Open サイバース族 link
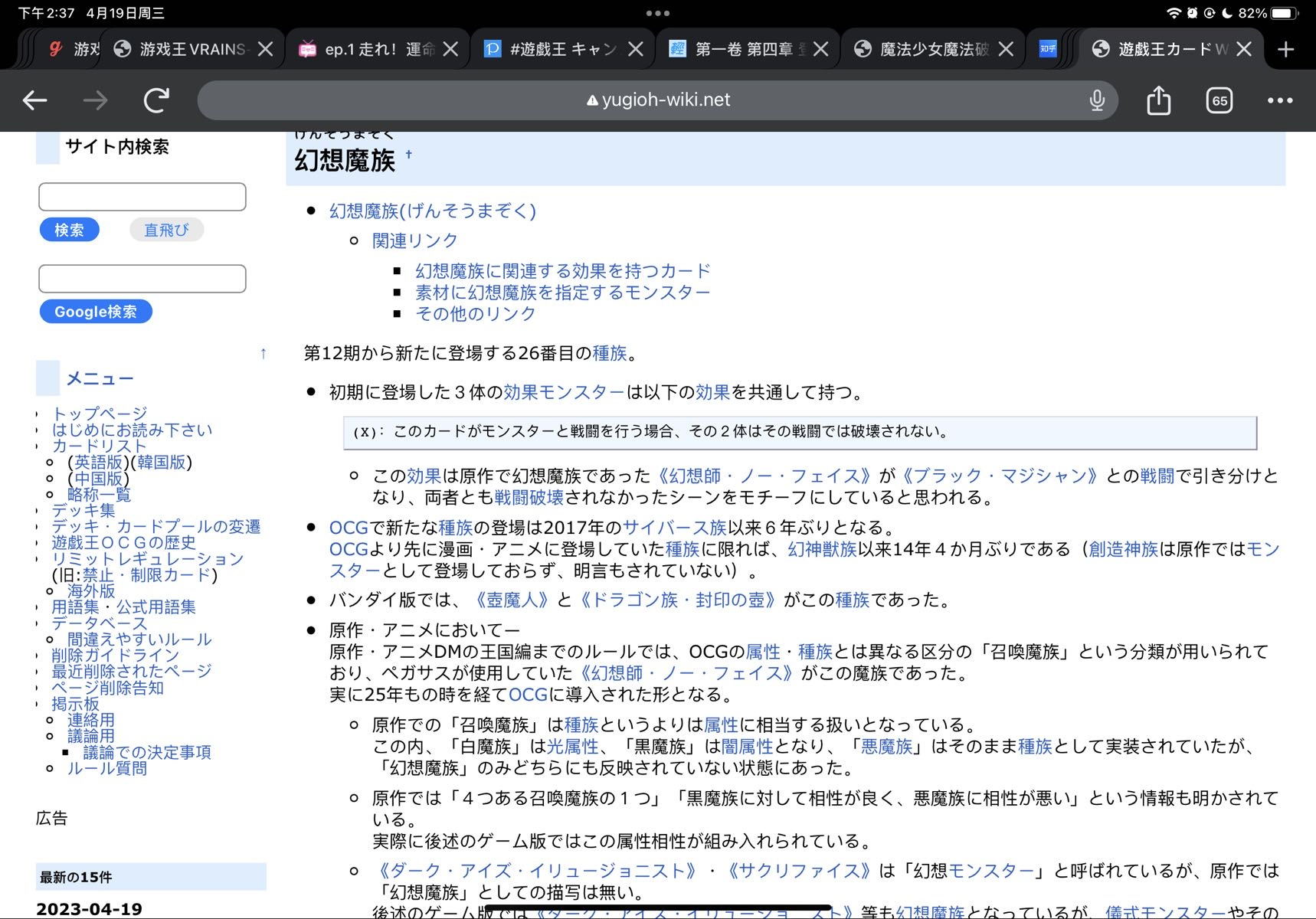This screenshot has width=1316, height=919. [x=674, y=528]
